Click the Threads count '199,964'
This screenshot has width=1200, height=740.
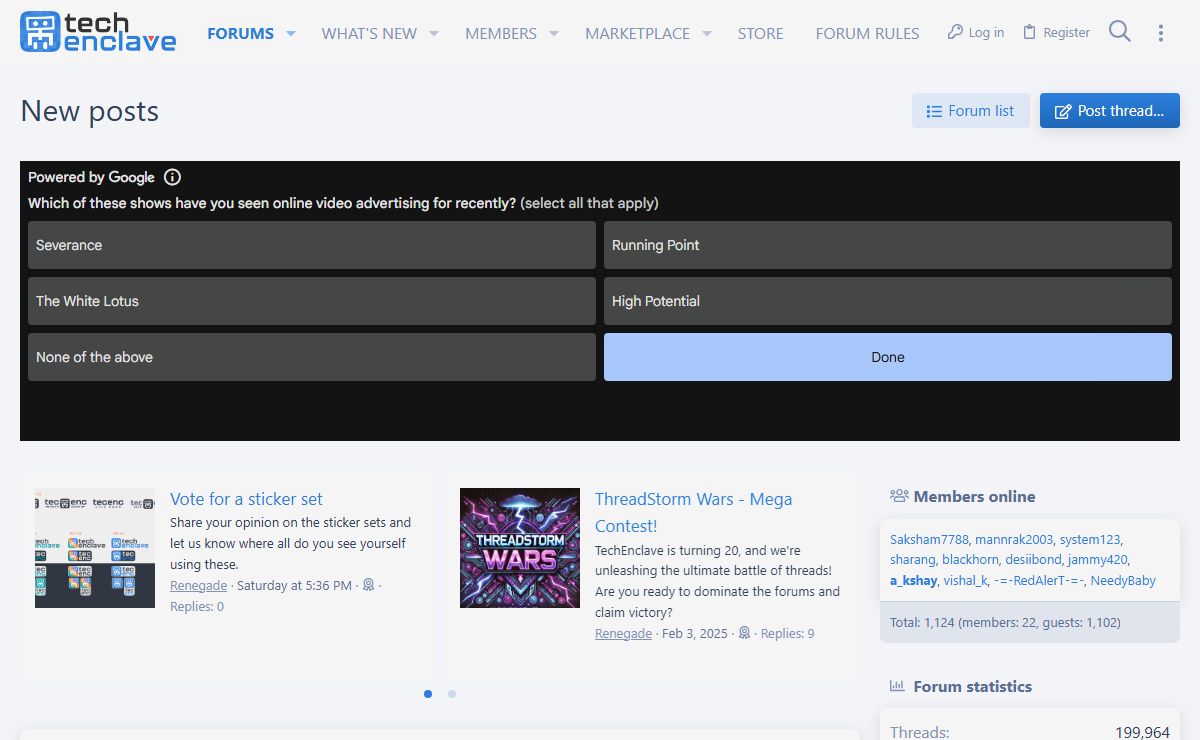click(x=1142, y=732)
